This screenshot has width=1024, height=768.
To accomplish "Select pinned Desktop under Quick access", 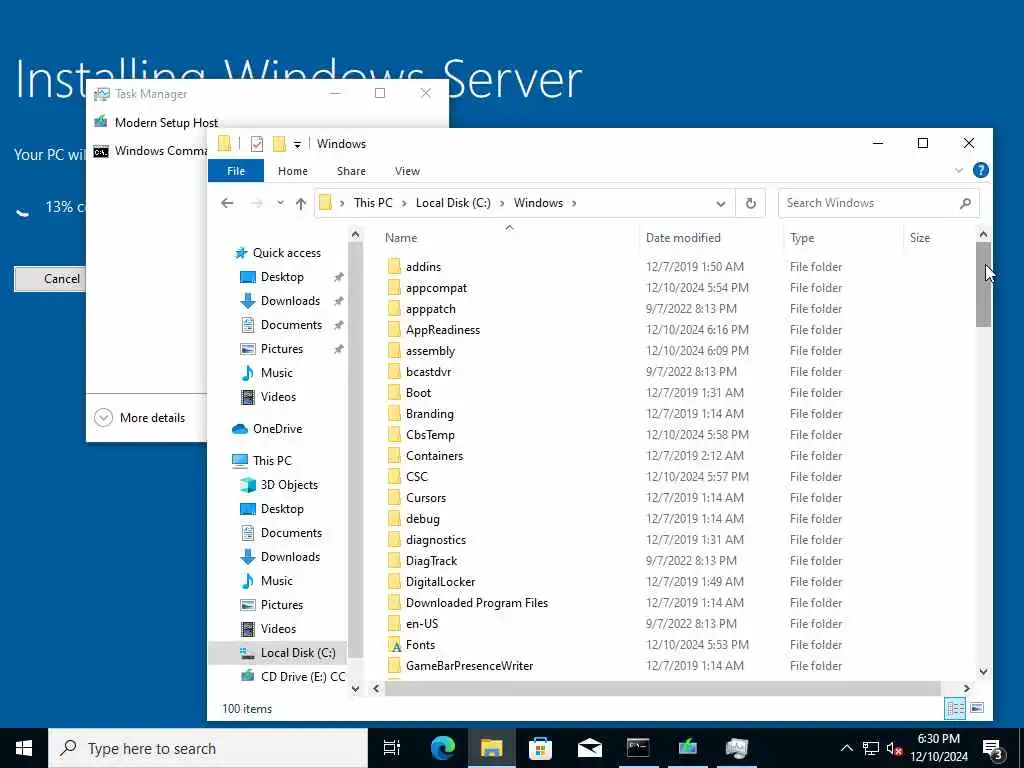I will pyautogui.click(x=282, y=277).
